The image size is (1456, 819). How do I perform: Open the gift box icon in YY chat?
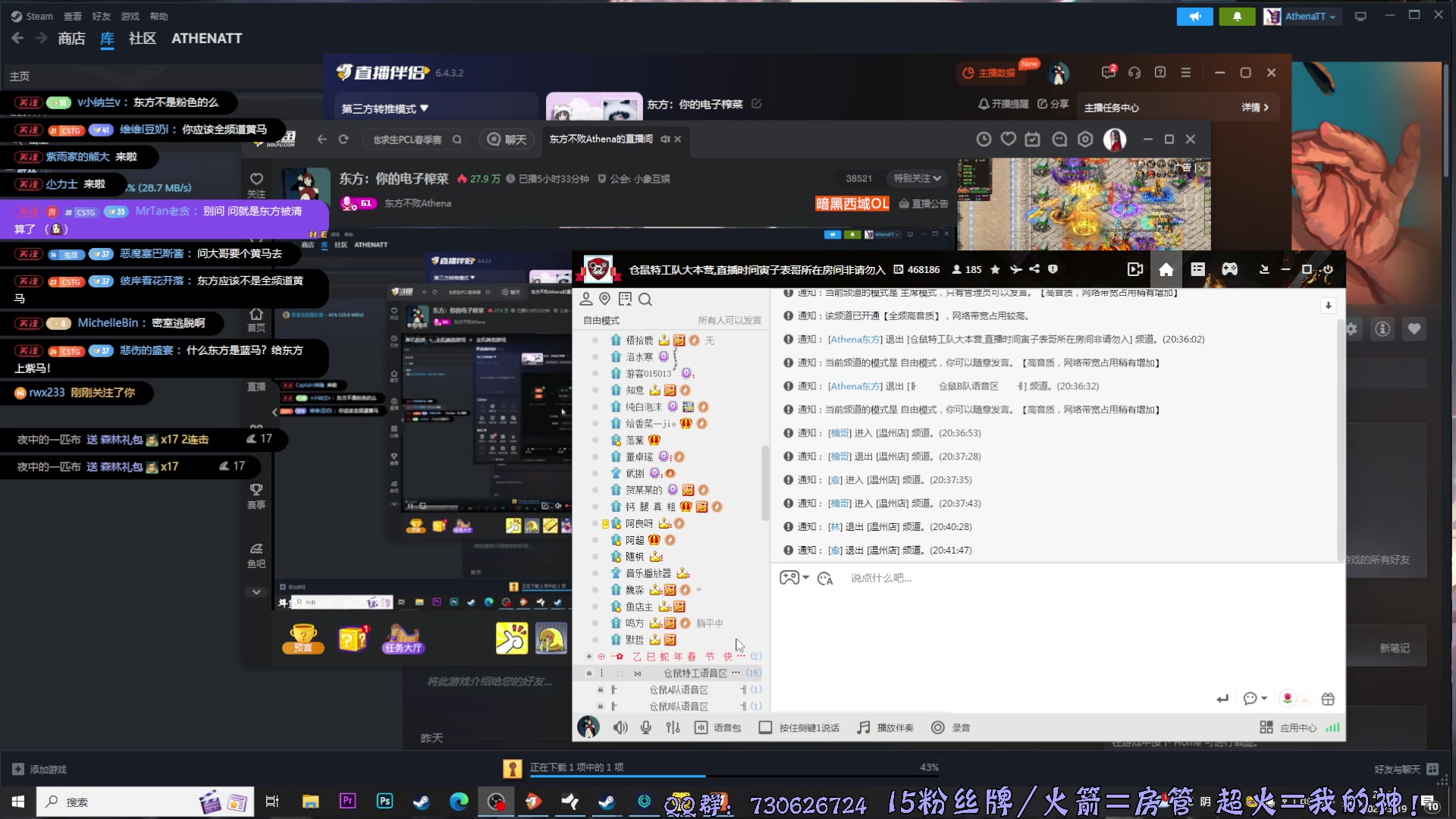(x=1328, y=699)
